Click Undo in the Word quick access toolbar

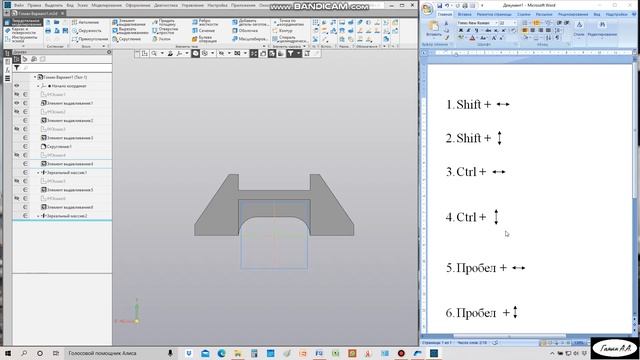point(447,6)
